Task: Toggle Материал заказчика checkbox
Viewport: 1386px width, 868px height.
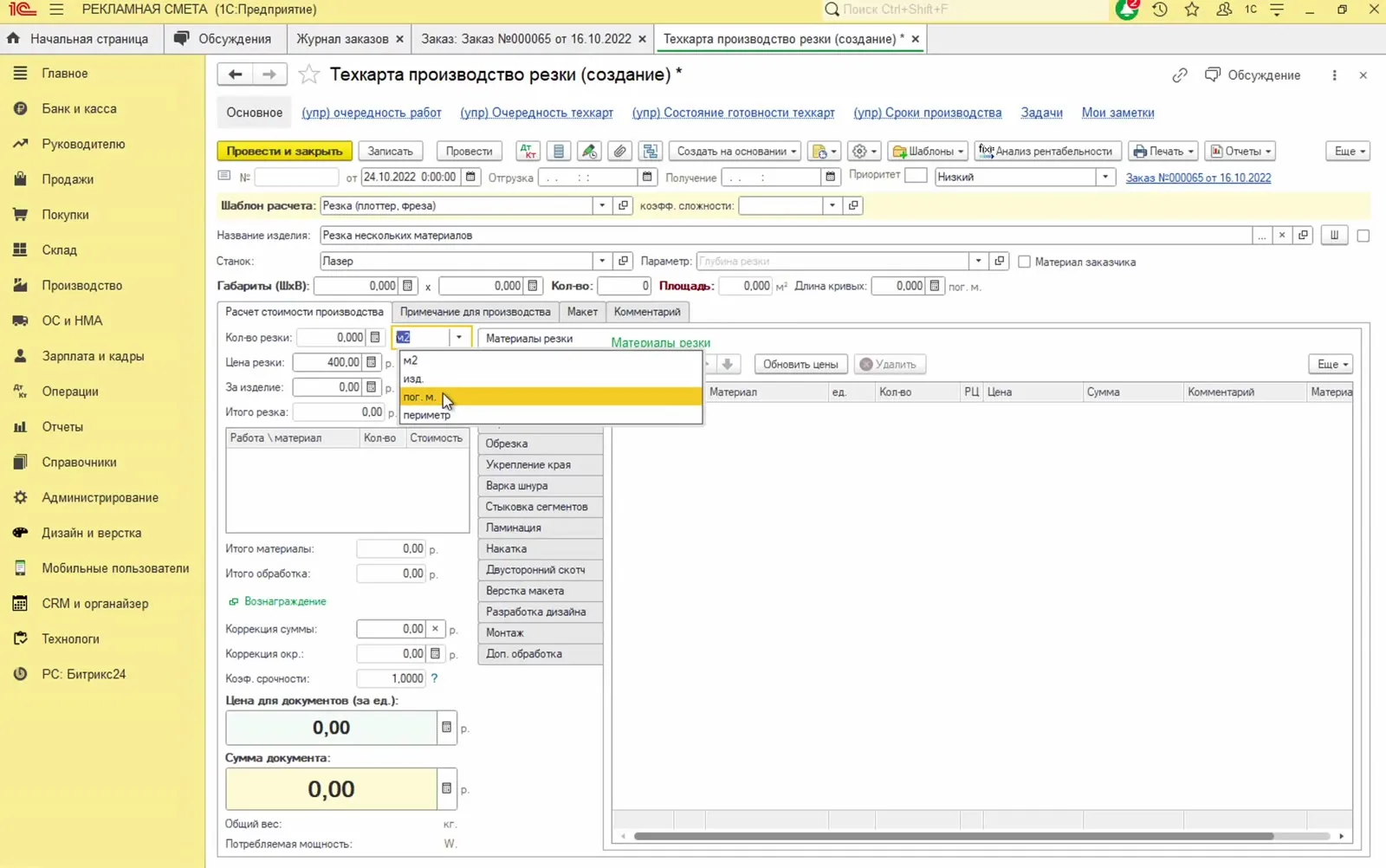Action: 1024,262
